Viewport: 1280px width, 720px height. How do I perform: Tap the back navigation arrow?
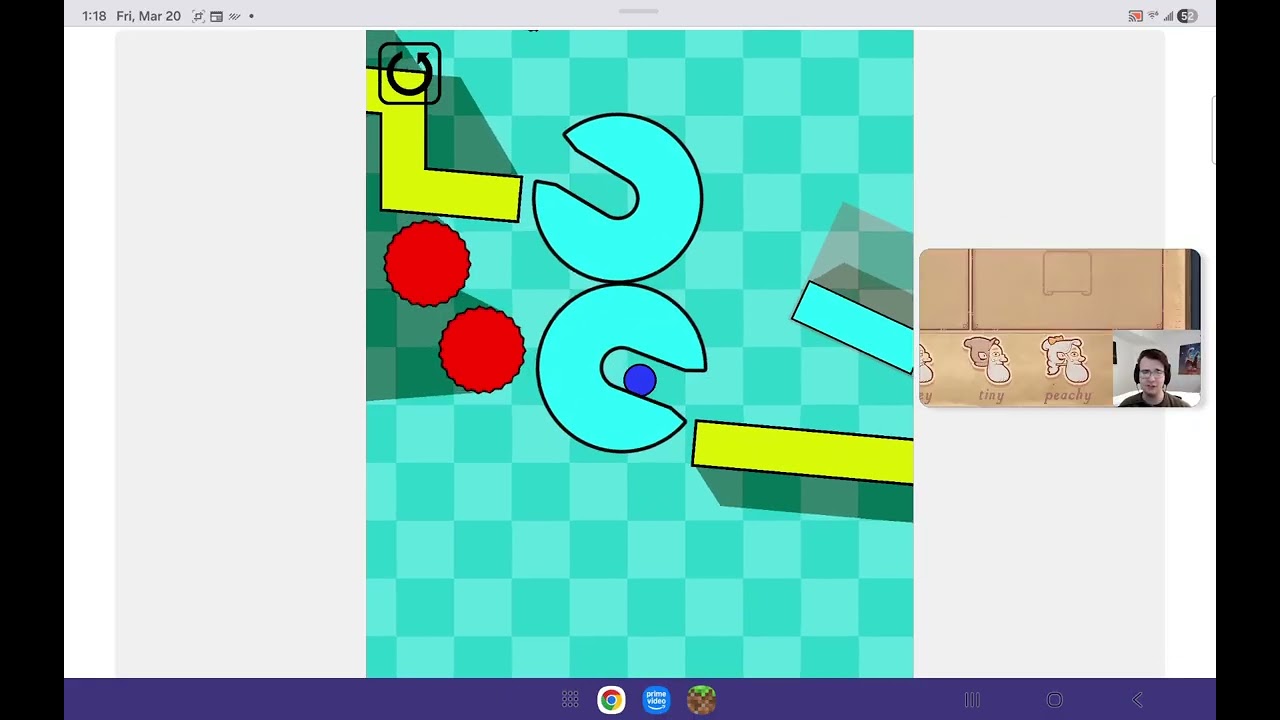[1137, 700]
